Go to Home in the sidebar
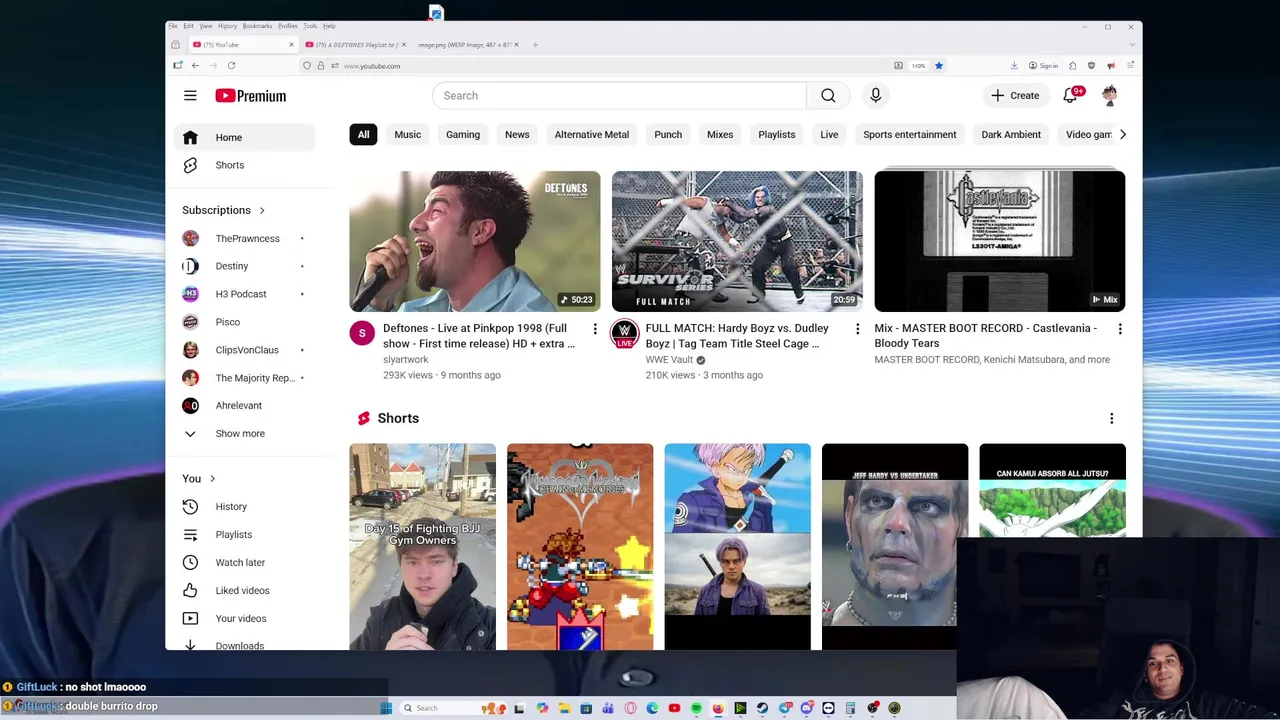 pyautogui.click(x=244, y=137)
